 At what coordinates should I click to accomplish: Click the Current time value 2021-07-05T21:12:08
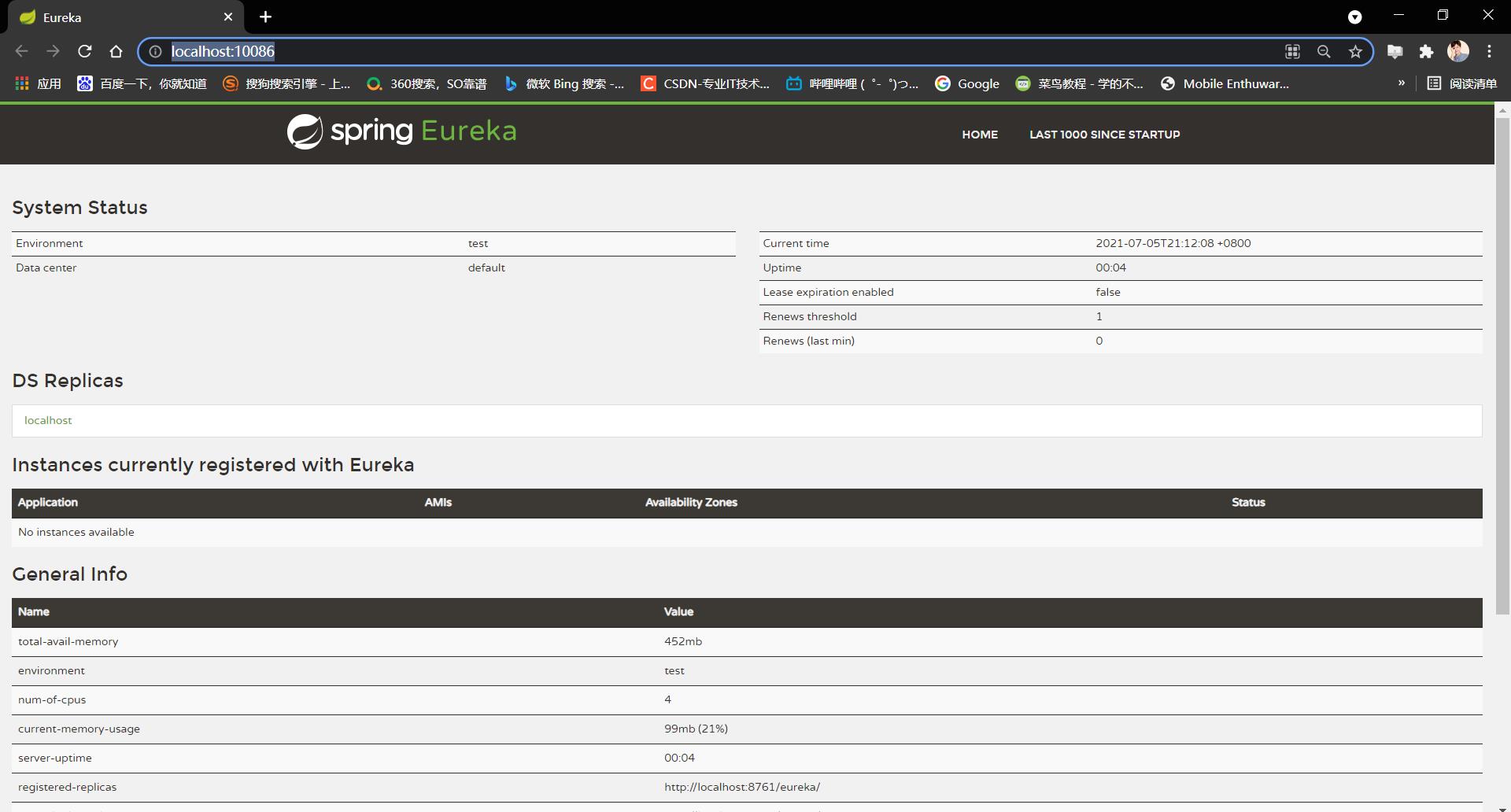tap(1173, 243)
